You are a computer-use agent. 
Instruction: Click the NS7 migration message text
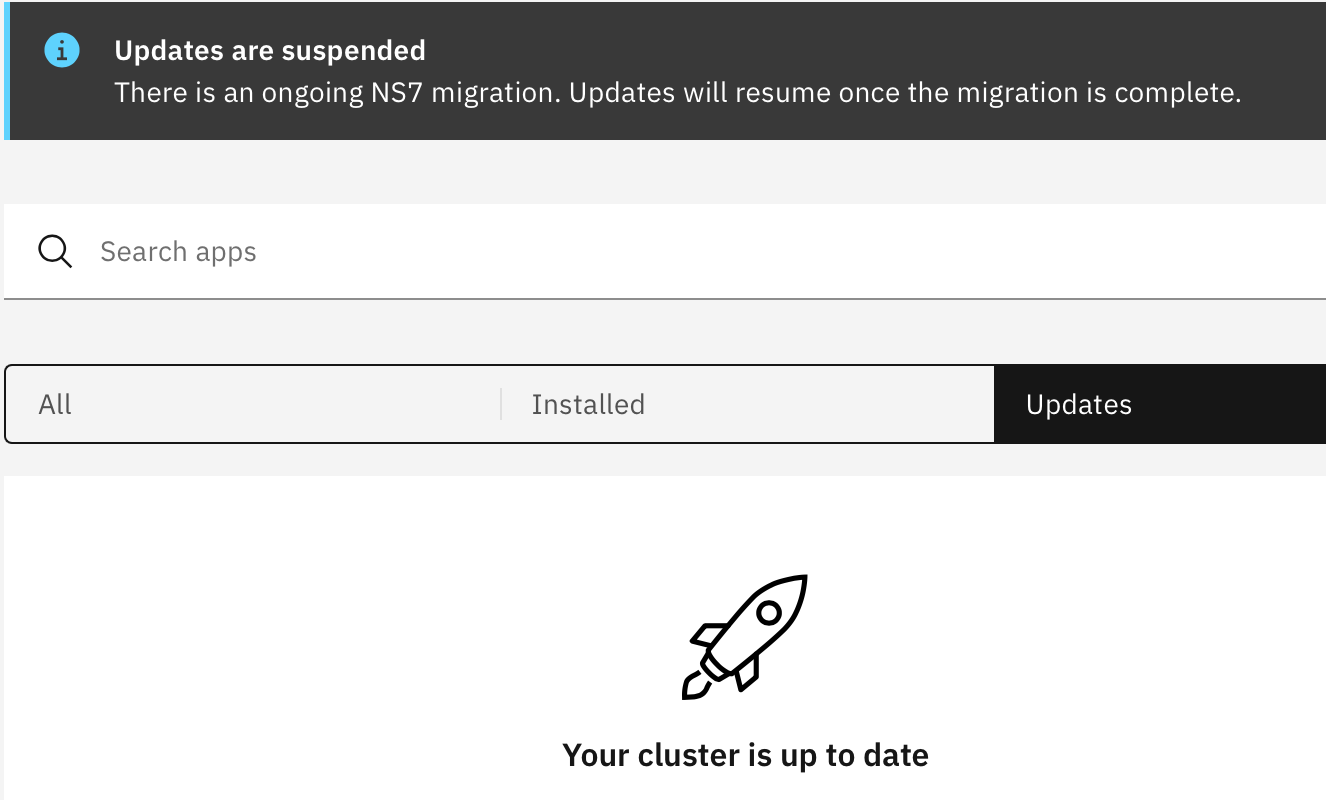point(678,93)
